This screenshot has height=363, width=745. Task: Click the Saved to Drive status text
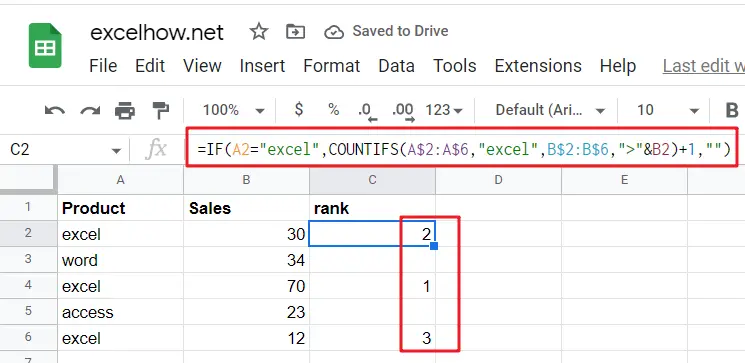tap(400, 31)
